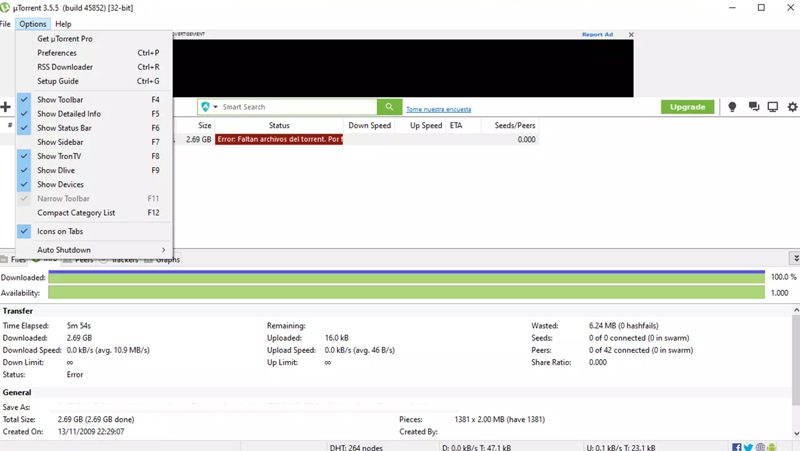
Task: Click the Report Ad link
Action: click(x=597, y=35)
